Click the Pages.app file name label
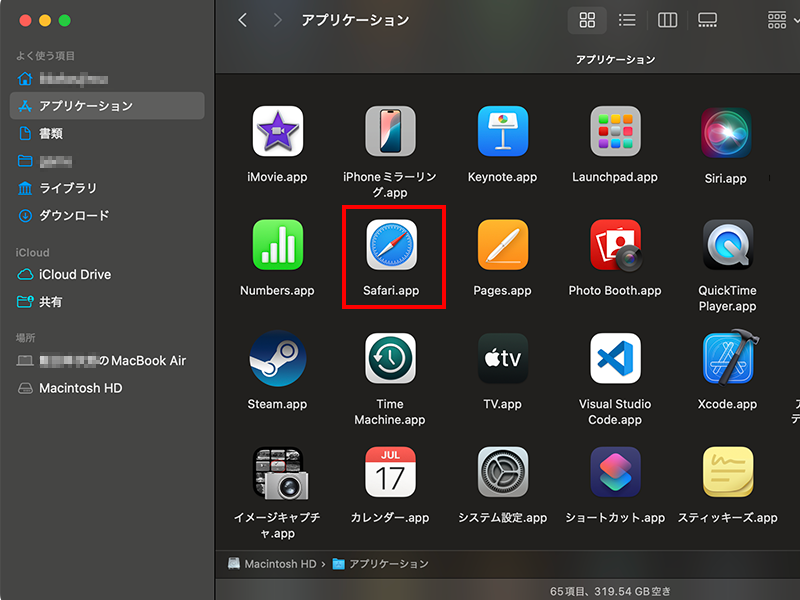The image size is (800, 600). pos(503,290)
